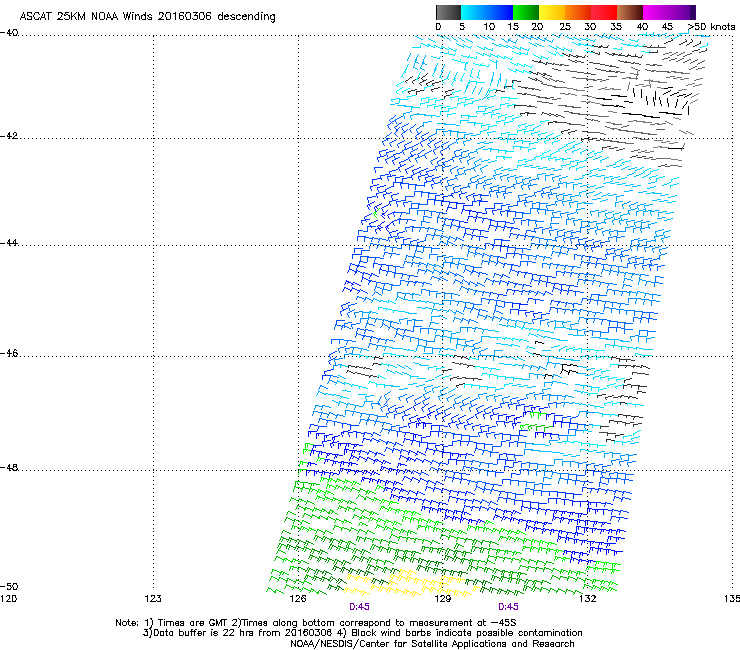The height and width of the screenshot is (650, 740).
Task: Click the green 15-20 knots legend swatch
Action: (x=526, y=12)
